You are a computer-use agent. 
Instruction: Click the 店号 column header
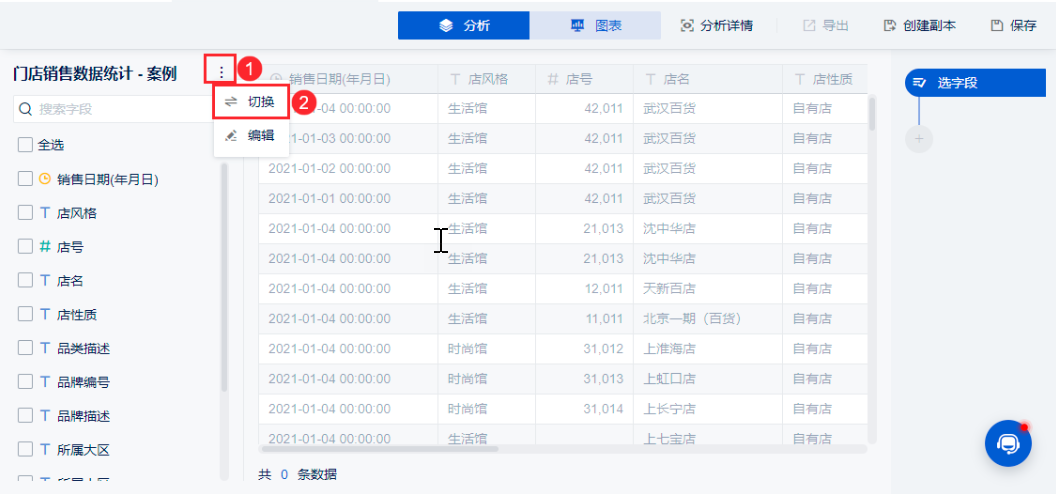point(584,79)
